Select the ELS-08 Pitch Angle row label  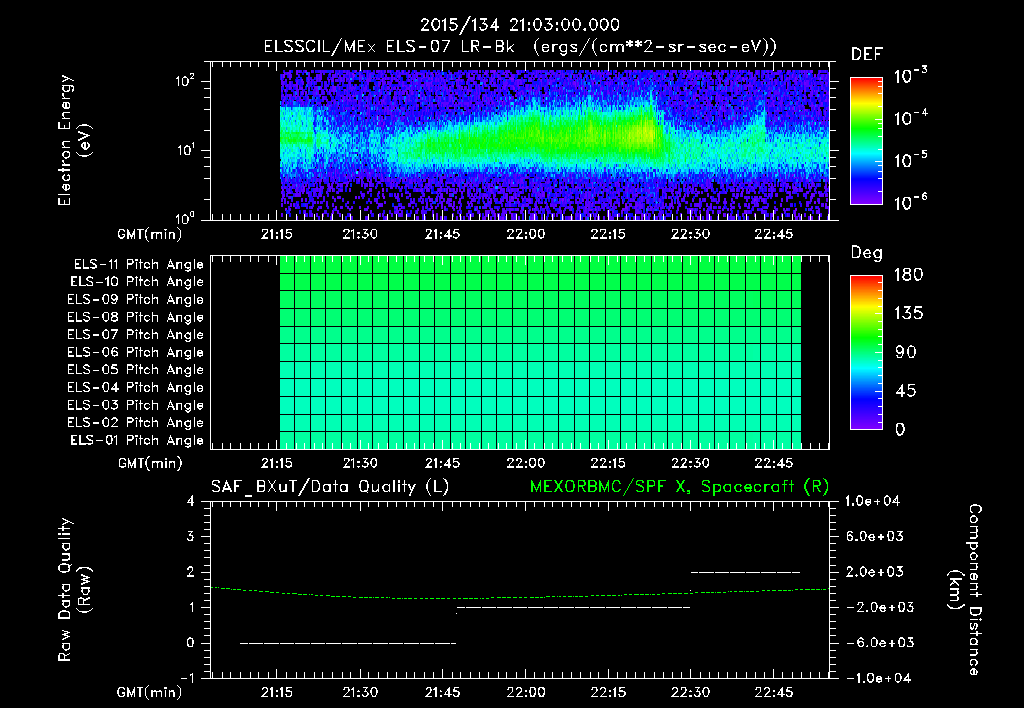135,317
